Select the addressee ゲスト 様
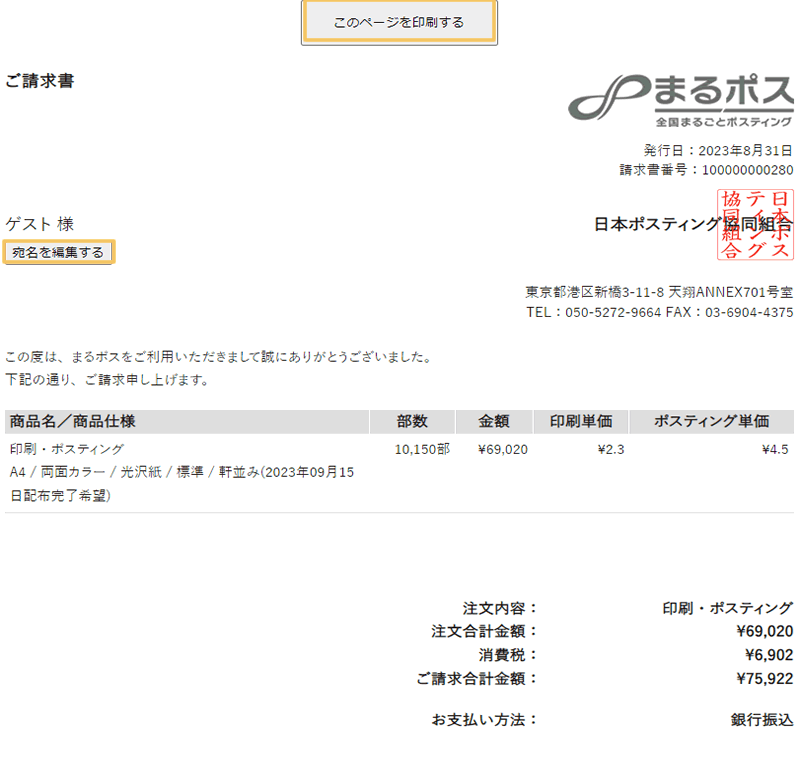This screenshot has height=758, width=800. point(40,224)
